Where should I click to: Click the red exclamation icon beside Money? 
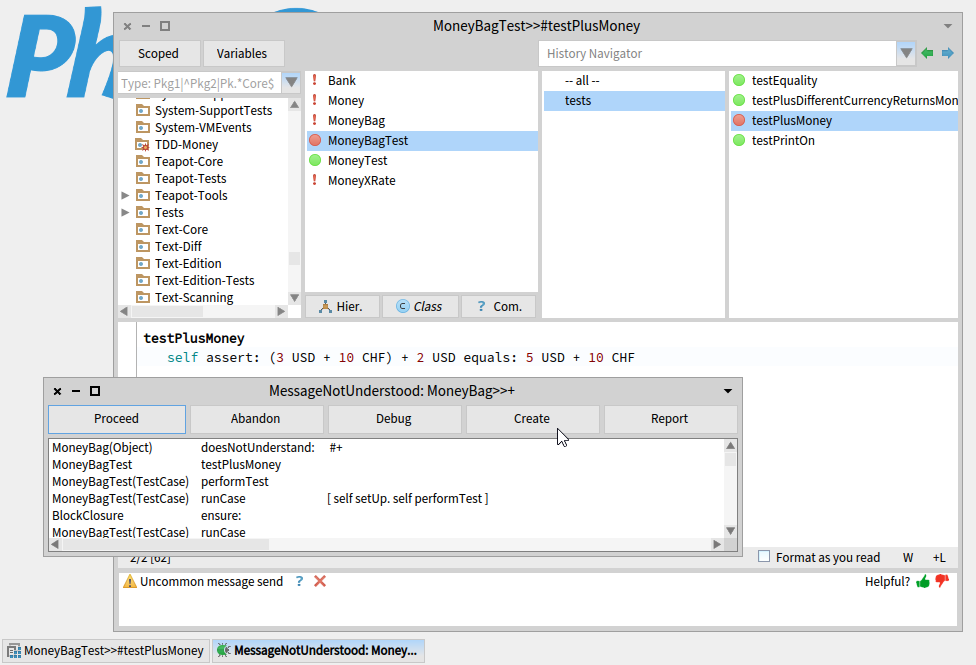click(x=315, y=100)
